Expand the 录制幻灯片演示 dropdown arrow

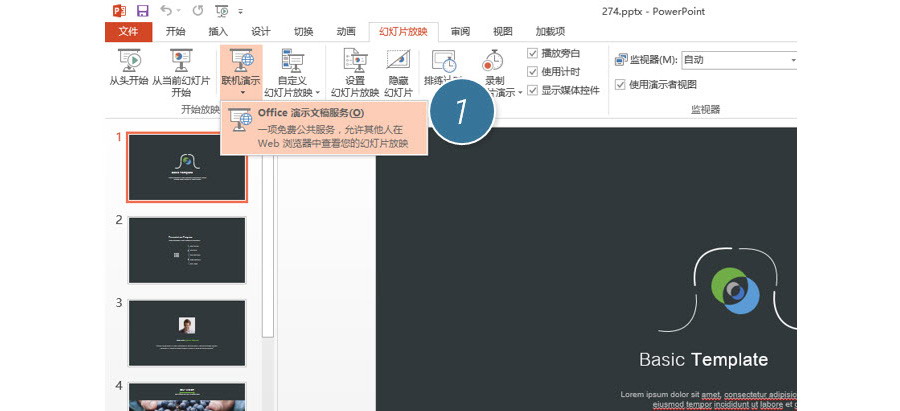click(519, 92)
